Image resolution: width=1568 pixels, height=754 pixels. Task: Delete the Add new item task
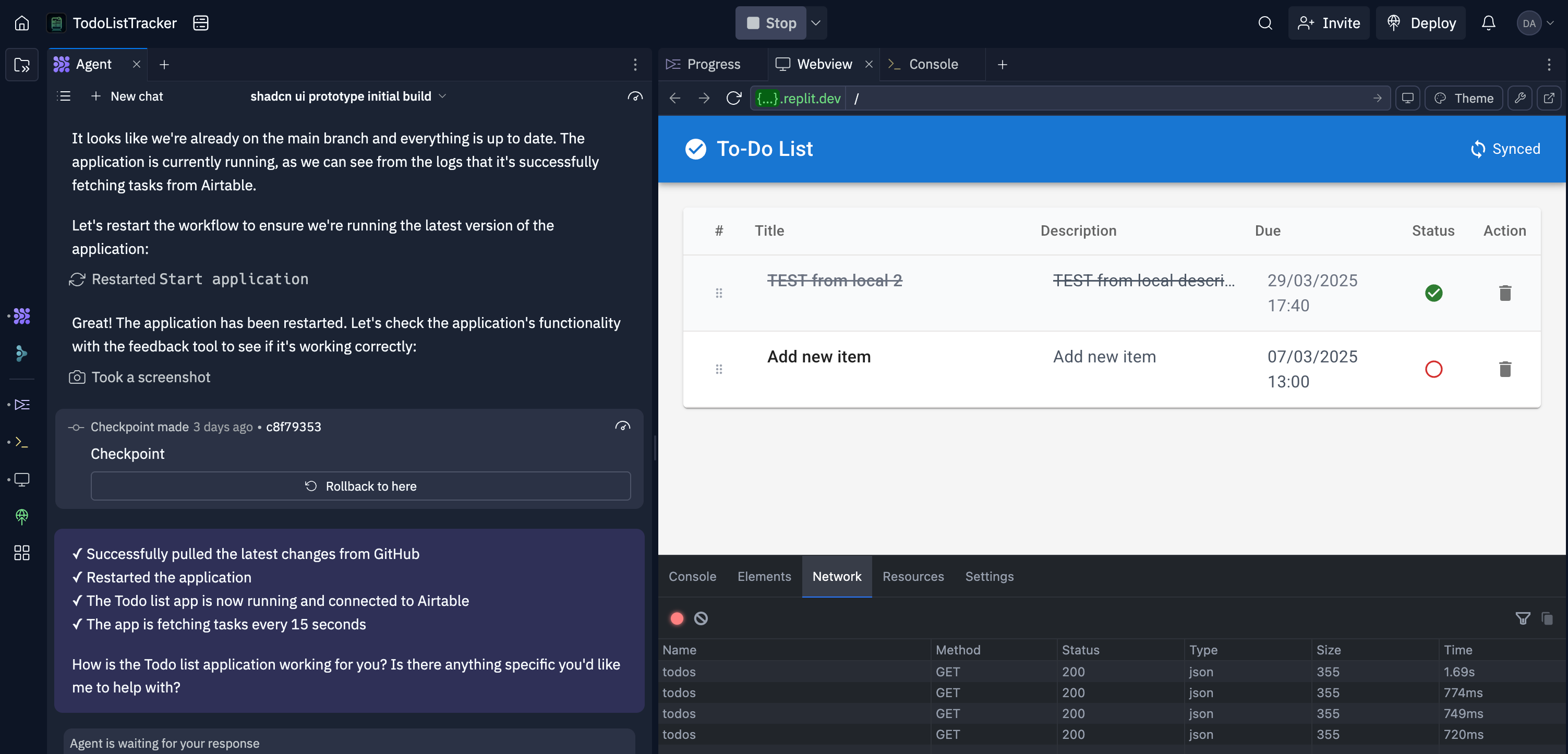point(1505,369)
